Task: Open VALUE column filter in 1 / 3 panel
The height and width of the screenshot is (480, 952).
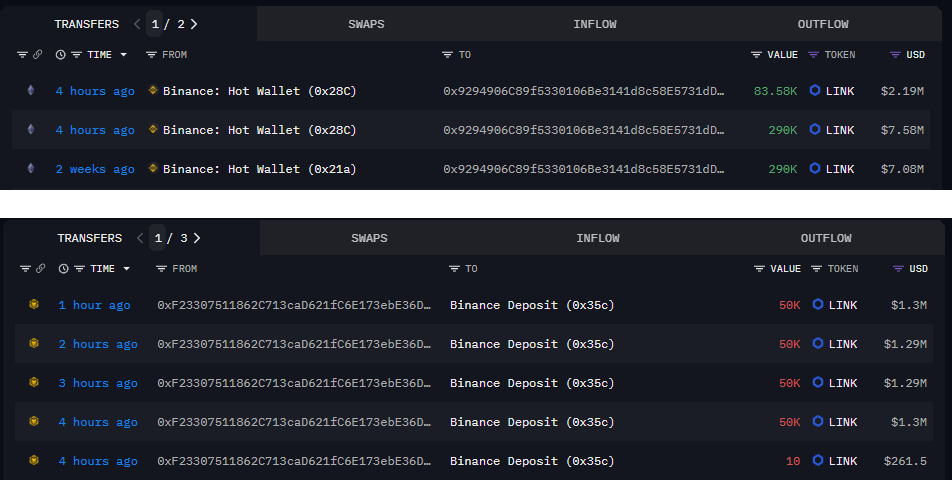Action: click(759, 268)
